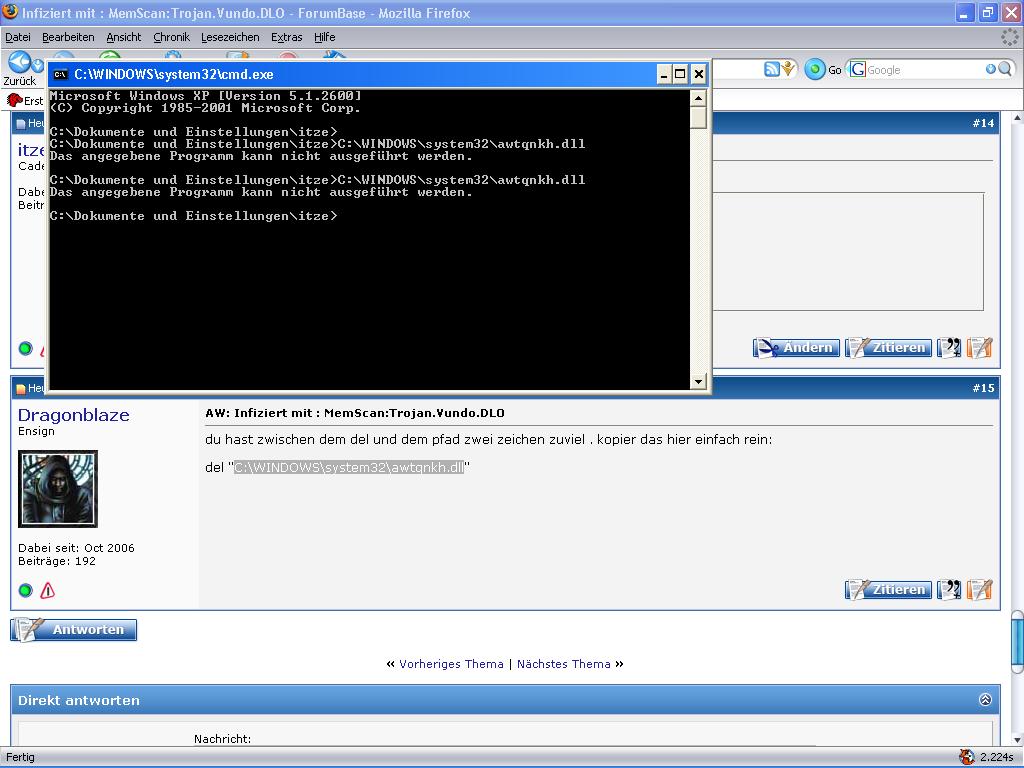Click the green Go button
This screenshot has width=1024, height=768.
tap(815, 69)
